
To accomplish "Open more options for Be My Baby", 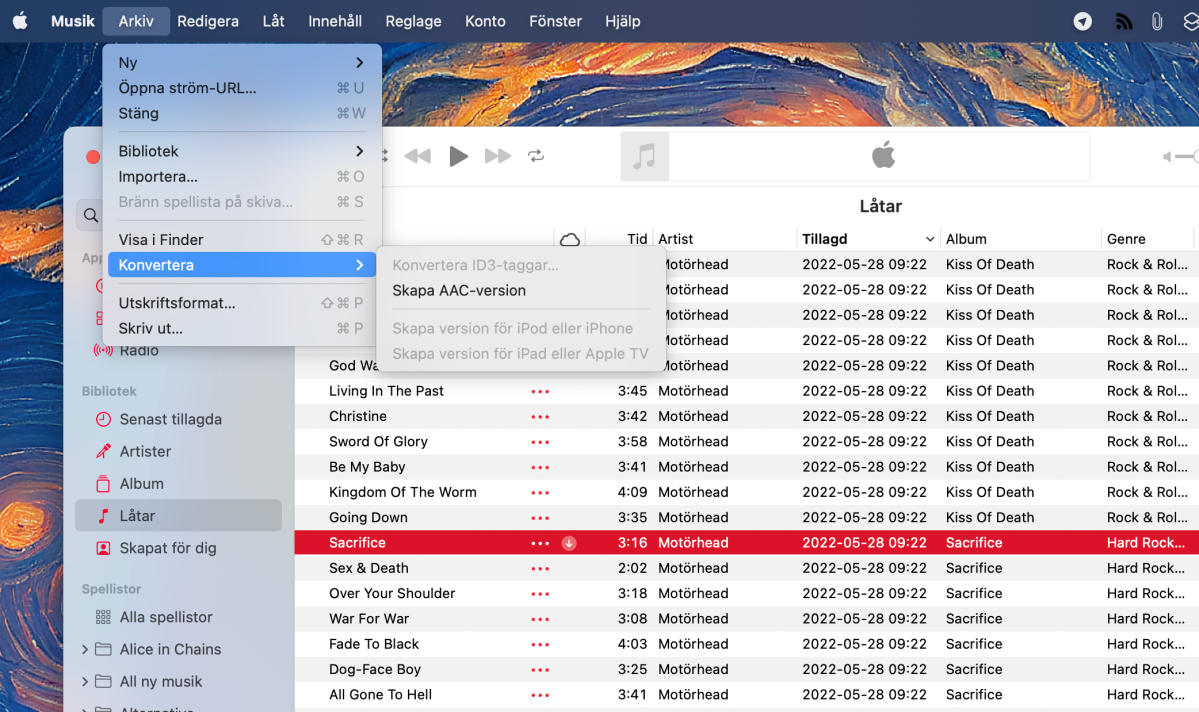I will (x=540, y=467).
